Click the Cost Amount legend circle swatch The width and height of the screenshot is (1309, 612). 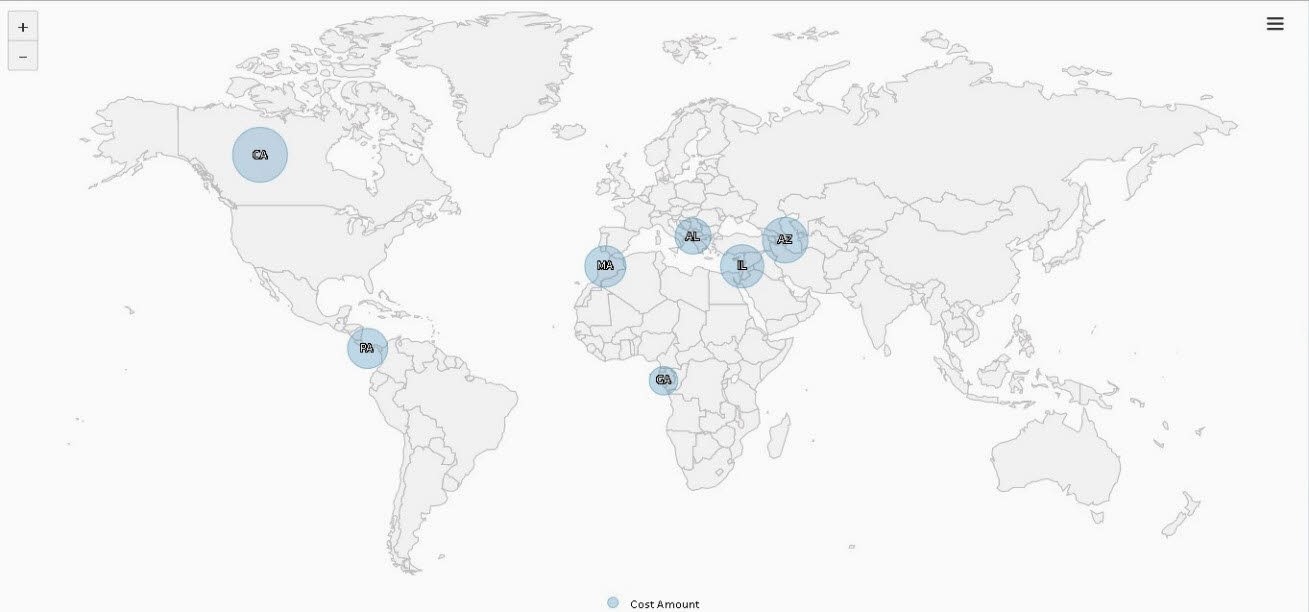coord(613,603)
